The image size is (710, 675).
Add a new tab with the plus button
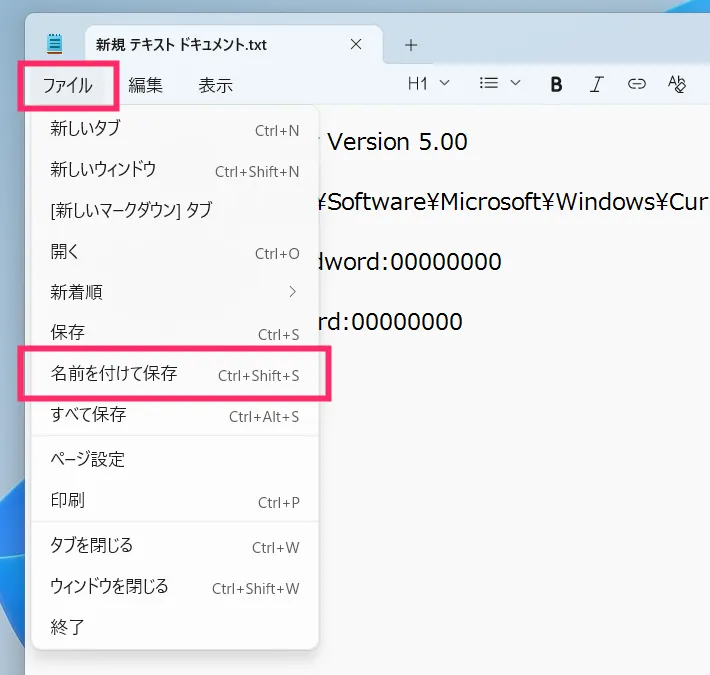[x=411, y=45]
